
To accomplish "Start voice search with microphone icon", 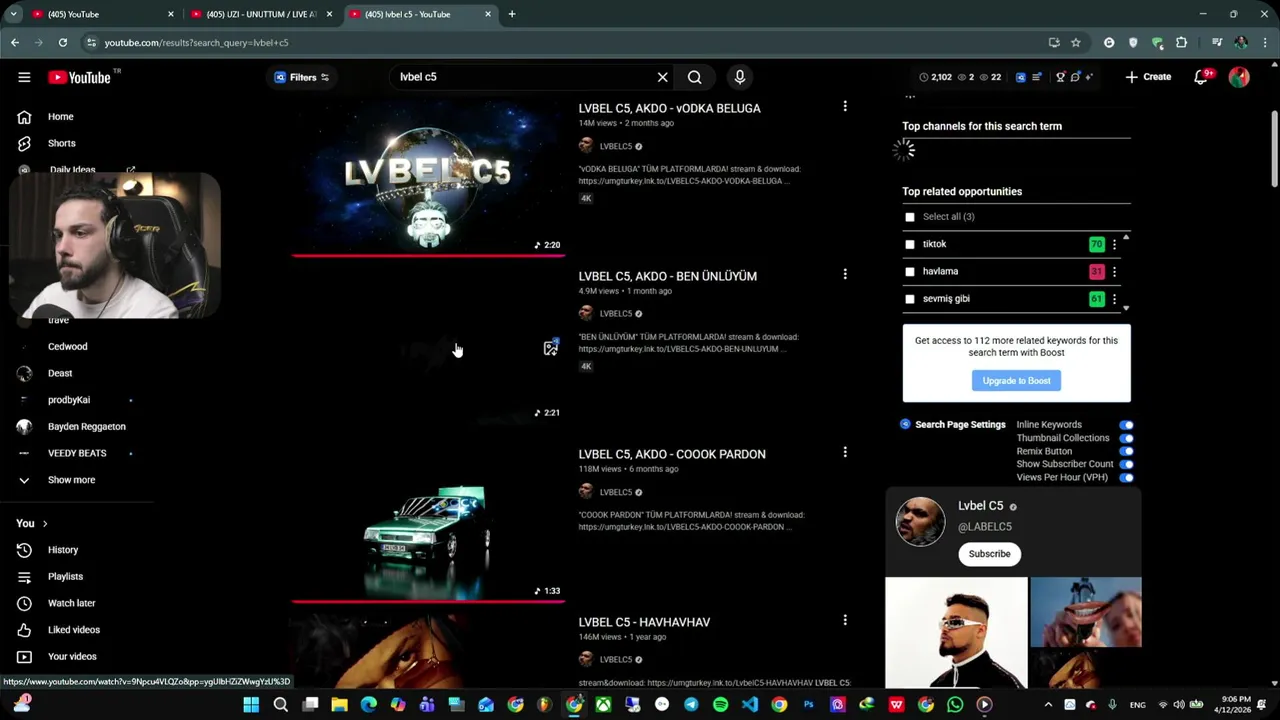I will tap(740, 77).
